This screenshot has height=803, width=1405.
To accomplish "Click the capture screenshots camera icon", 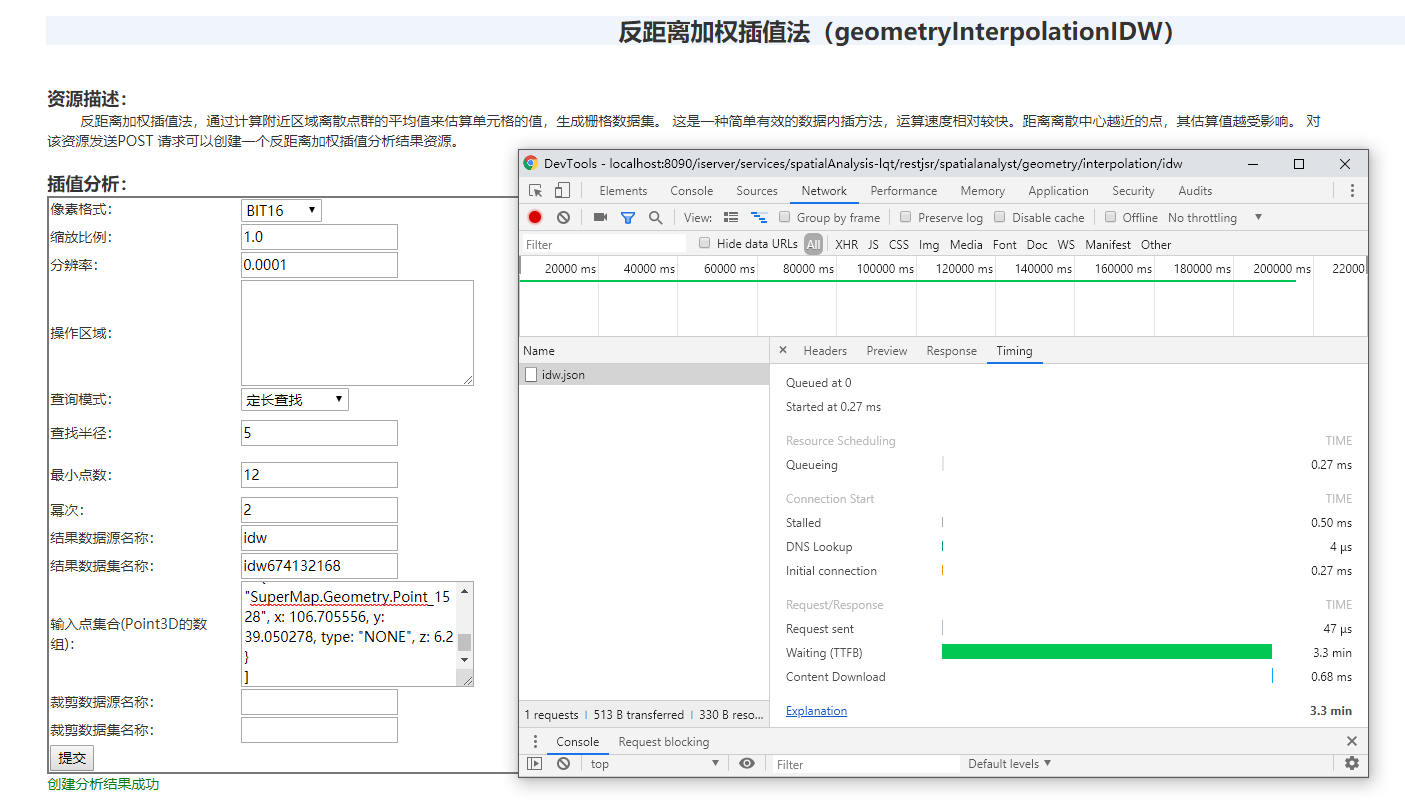I will 600,217.
